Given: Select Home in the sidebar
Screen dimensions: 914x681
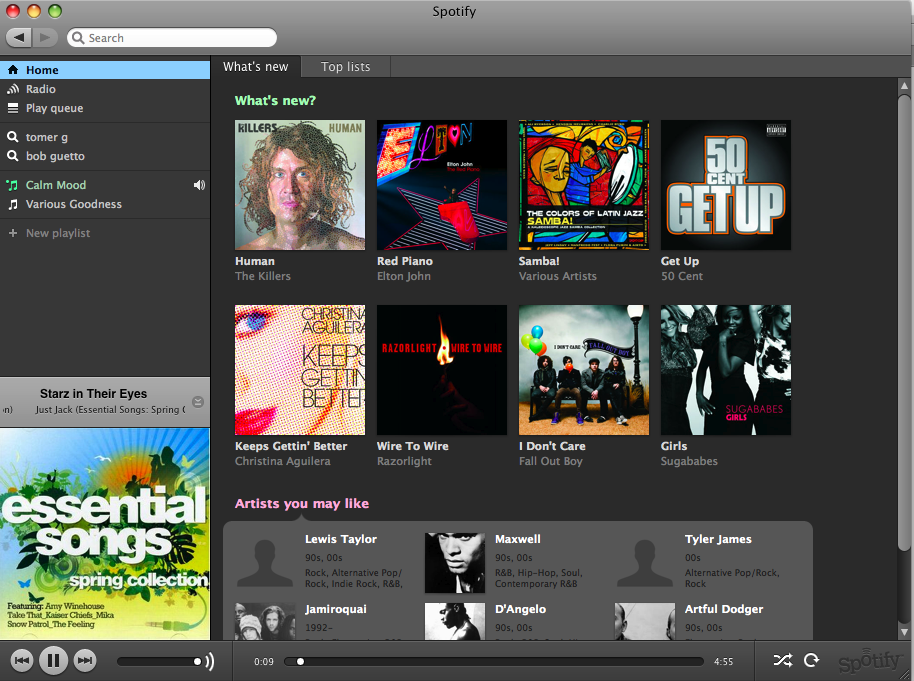Looking at the screenshot, I should click(105, 70).
